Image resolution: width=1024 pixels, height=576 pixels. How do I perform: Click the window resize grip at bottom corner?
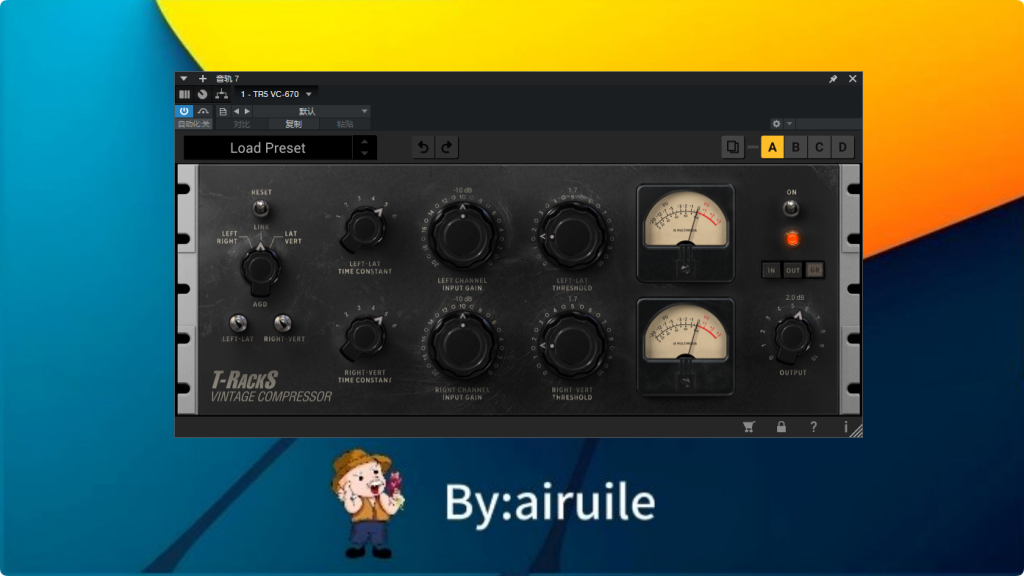pyautogui.click(x=857, y=431)
